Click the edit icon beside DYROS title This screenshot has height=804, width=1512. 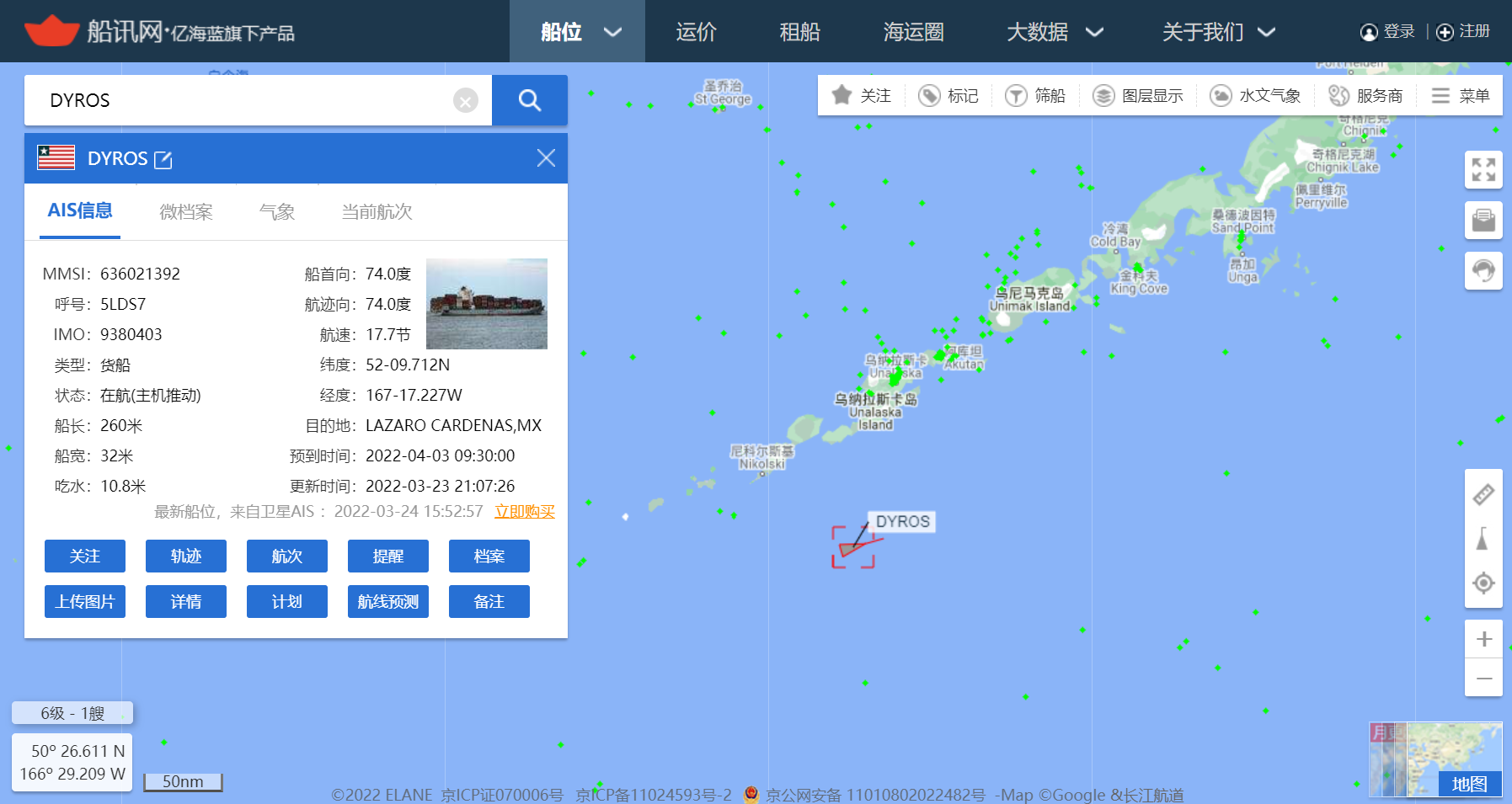163,160
